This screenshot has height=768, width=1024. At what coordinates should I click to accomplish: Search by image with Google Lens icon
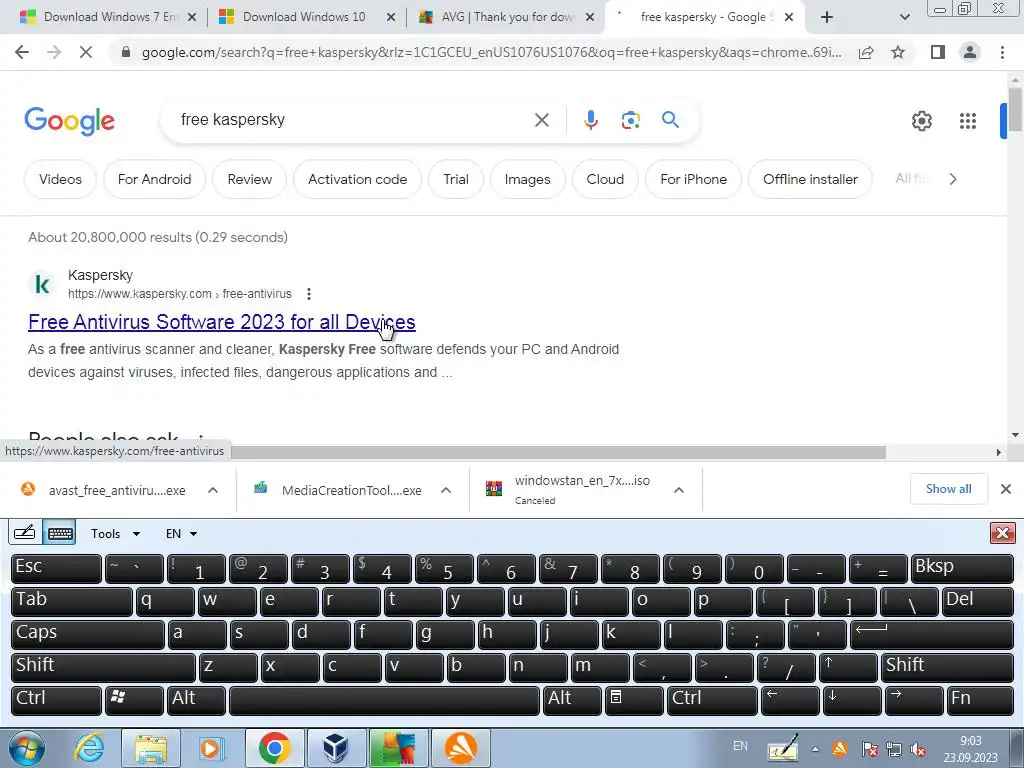tap(630, 120)
